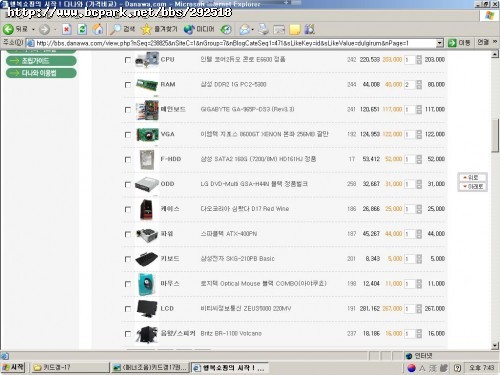Image resolution: width=500 pixels, height=375 pixels.
Task: Select the LCD row checkbox
Action: pyautogui.click(x=127, y=309)
